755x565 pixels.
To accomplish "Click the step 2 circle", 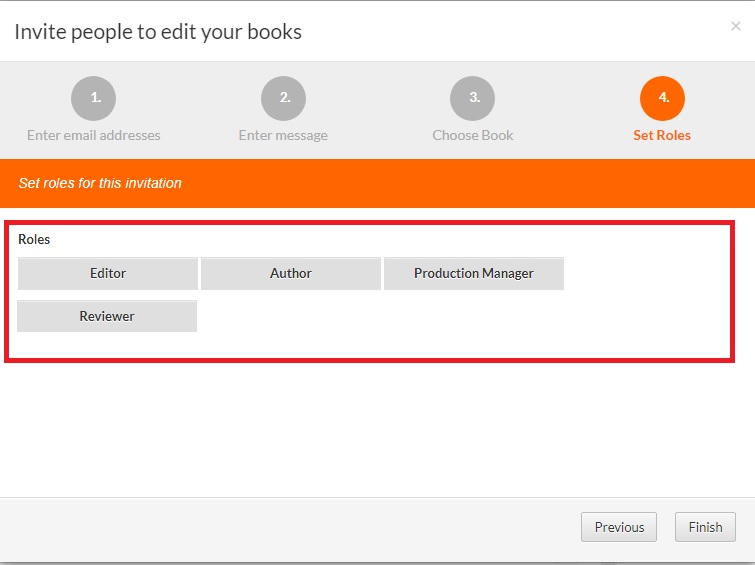I will (x=283, y=98).
